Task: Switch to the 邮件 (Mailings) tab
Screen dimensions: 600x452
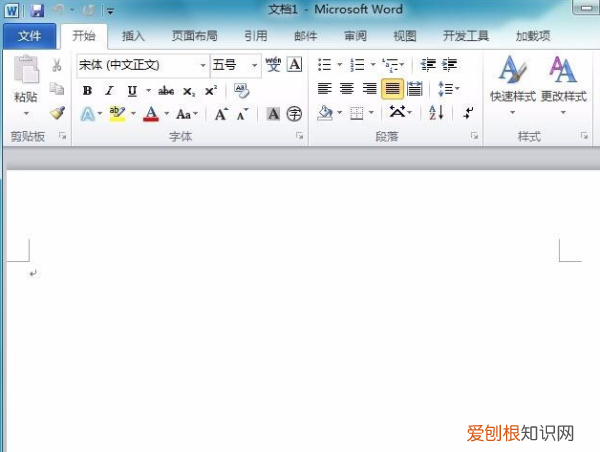Action: point(305,36)
